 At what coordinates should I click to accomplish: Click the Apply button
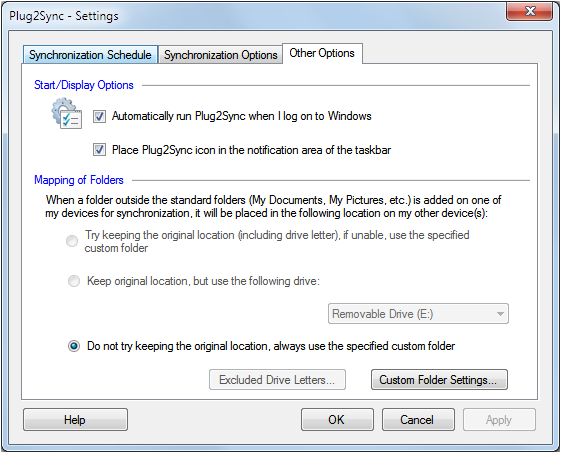click(499, 420)
